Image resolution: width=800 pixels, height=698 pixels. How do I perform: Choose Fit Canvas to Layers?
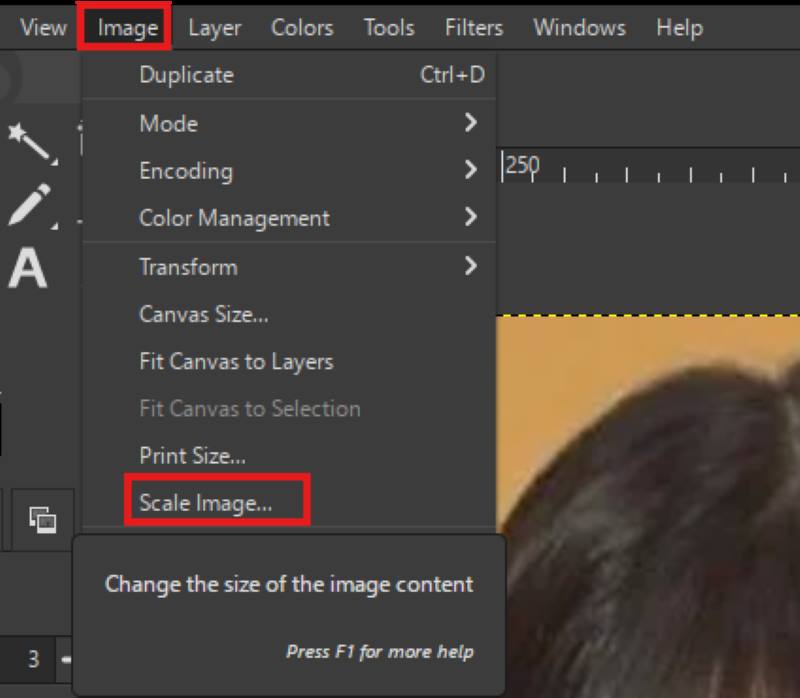click(289, 361)
